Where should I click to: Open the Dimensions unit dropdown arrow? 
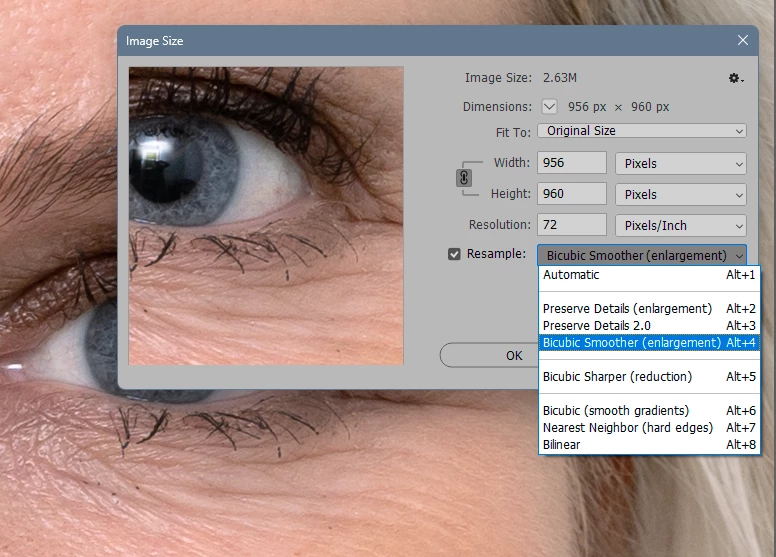[x=549, y=106]
